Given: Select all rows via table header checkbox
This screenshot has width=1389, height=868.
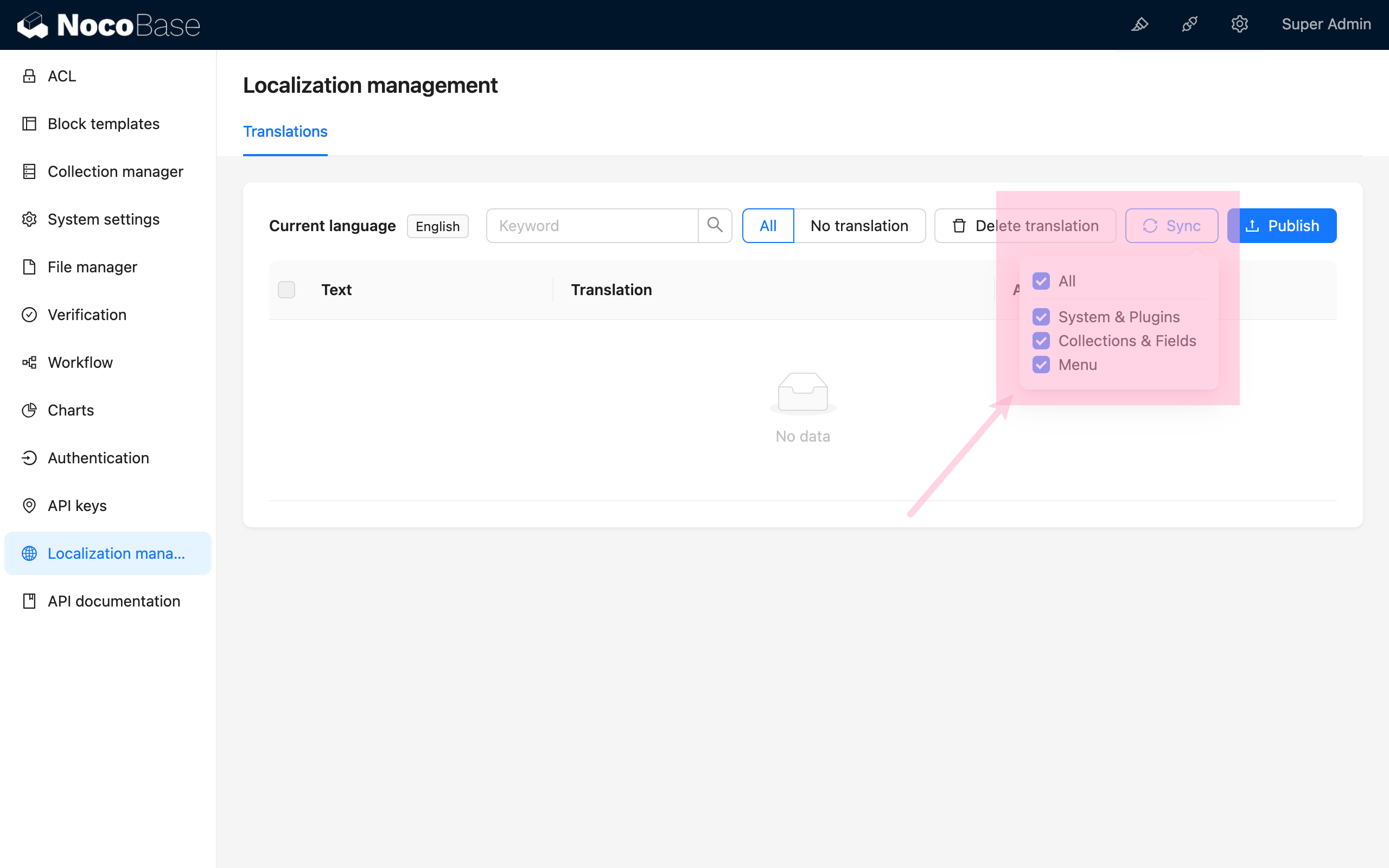Looking at the screenshot, I should 286,289.
